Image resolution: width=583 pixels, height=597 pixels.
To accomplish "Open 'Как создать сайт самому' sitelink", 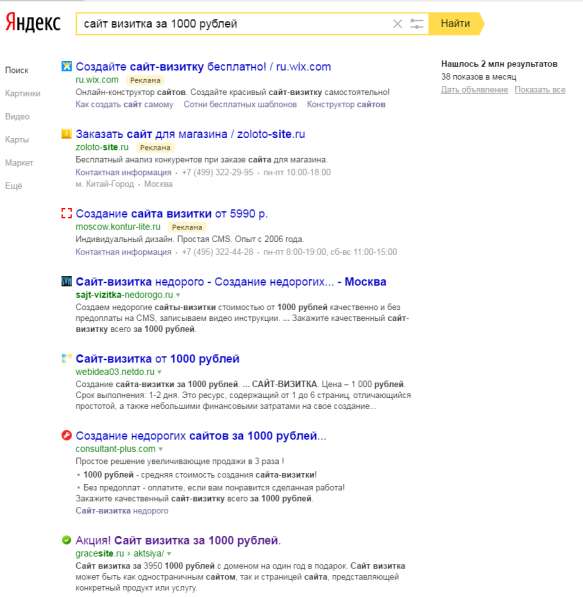I will tap(124, 104).
